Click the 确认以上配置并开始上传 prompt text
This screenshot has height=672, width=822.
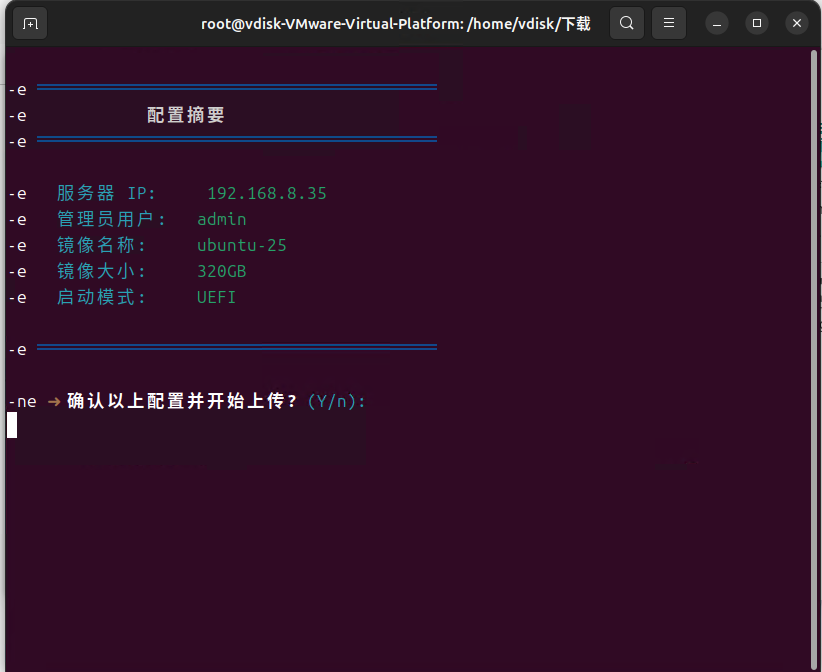click(x=182, y=401)
